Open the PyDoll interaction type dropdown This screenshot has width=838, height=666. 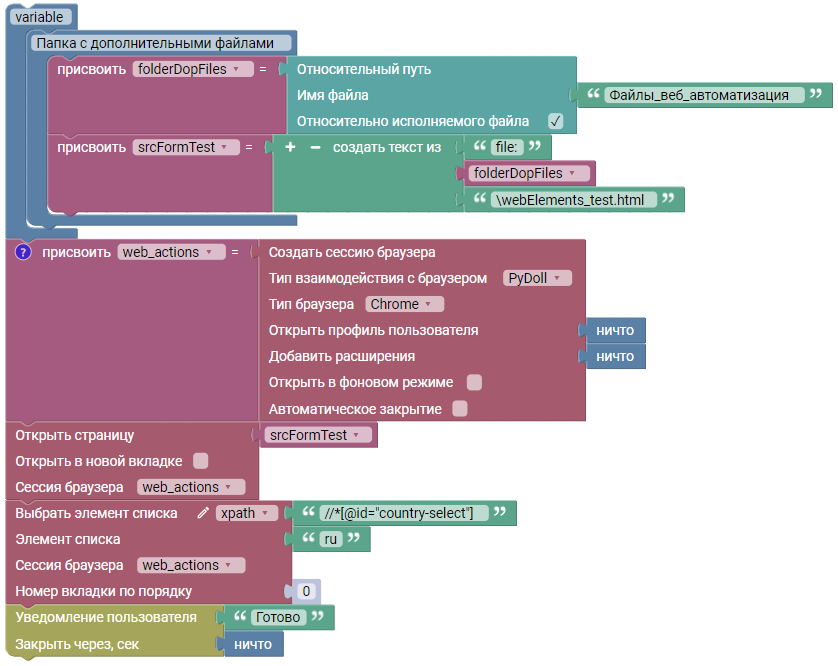coord(537,278)
